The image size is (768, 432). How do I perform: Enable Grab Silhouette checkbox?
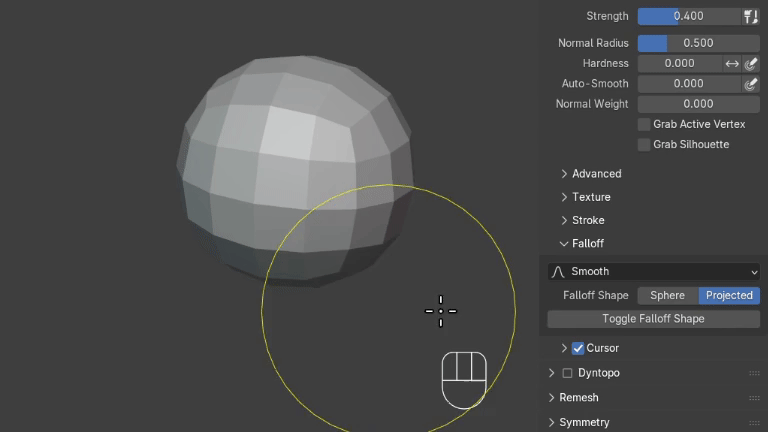(x=644, y=144)
